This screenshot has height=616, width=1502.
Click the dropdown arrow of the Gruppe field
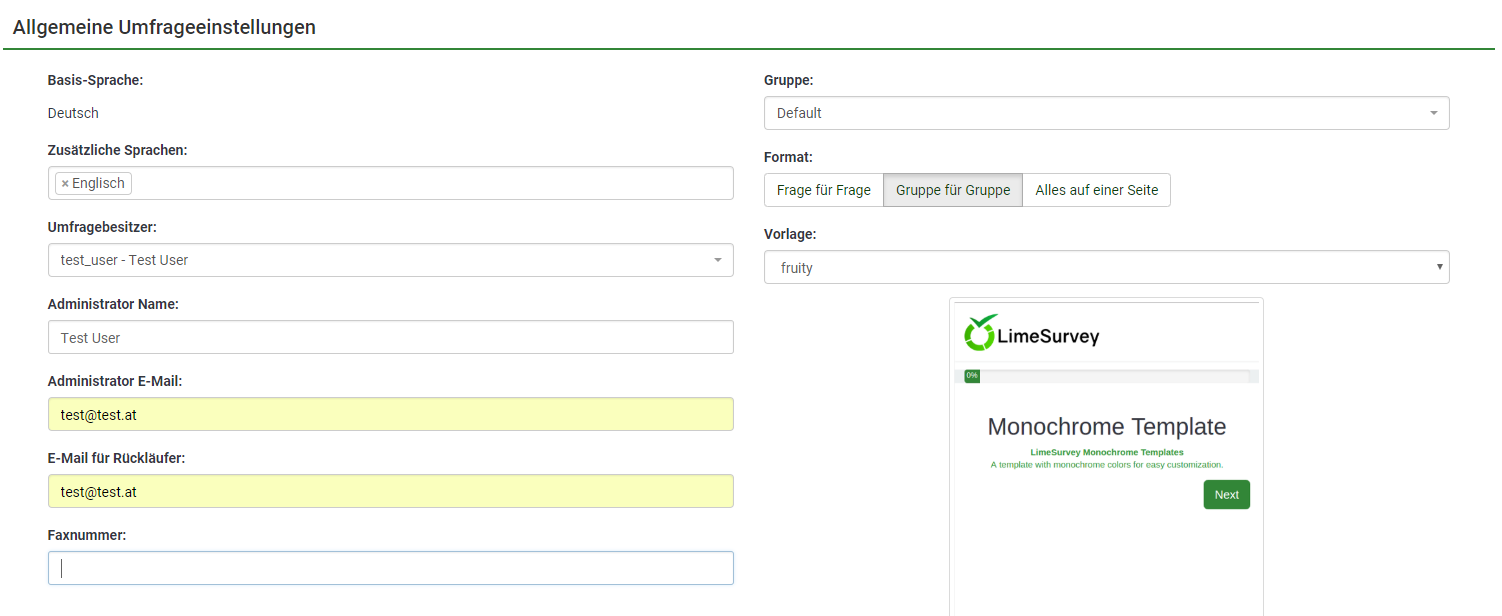(x=1433, y=113)
